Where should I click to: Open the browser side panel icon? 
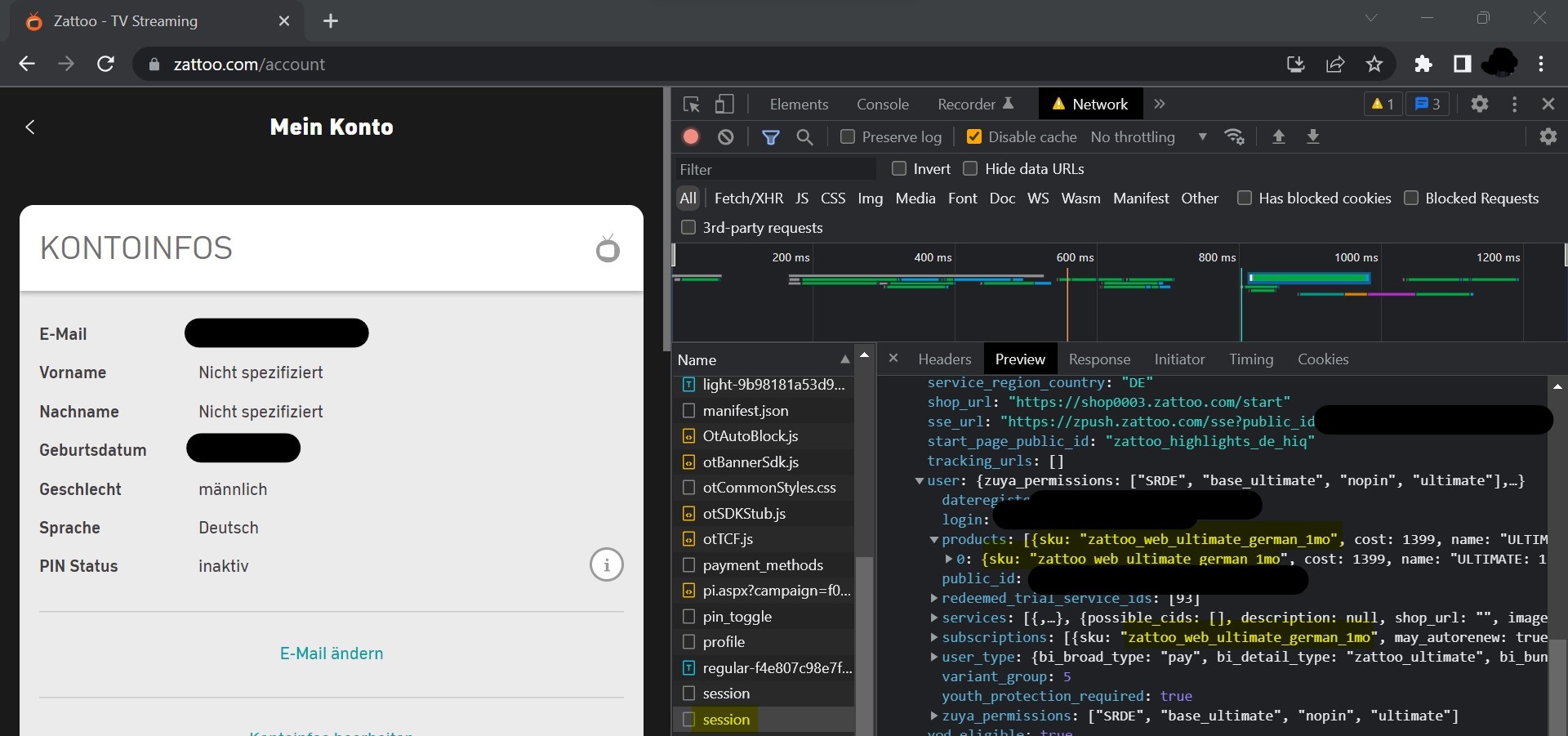pyautogui.click(x=1462, y=64)
